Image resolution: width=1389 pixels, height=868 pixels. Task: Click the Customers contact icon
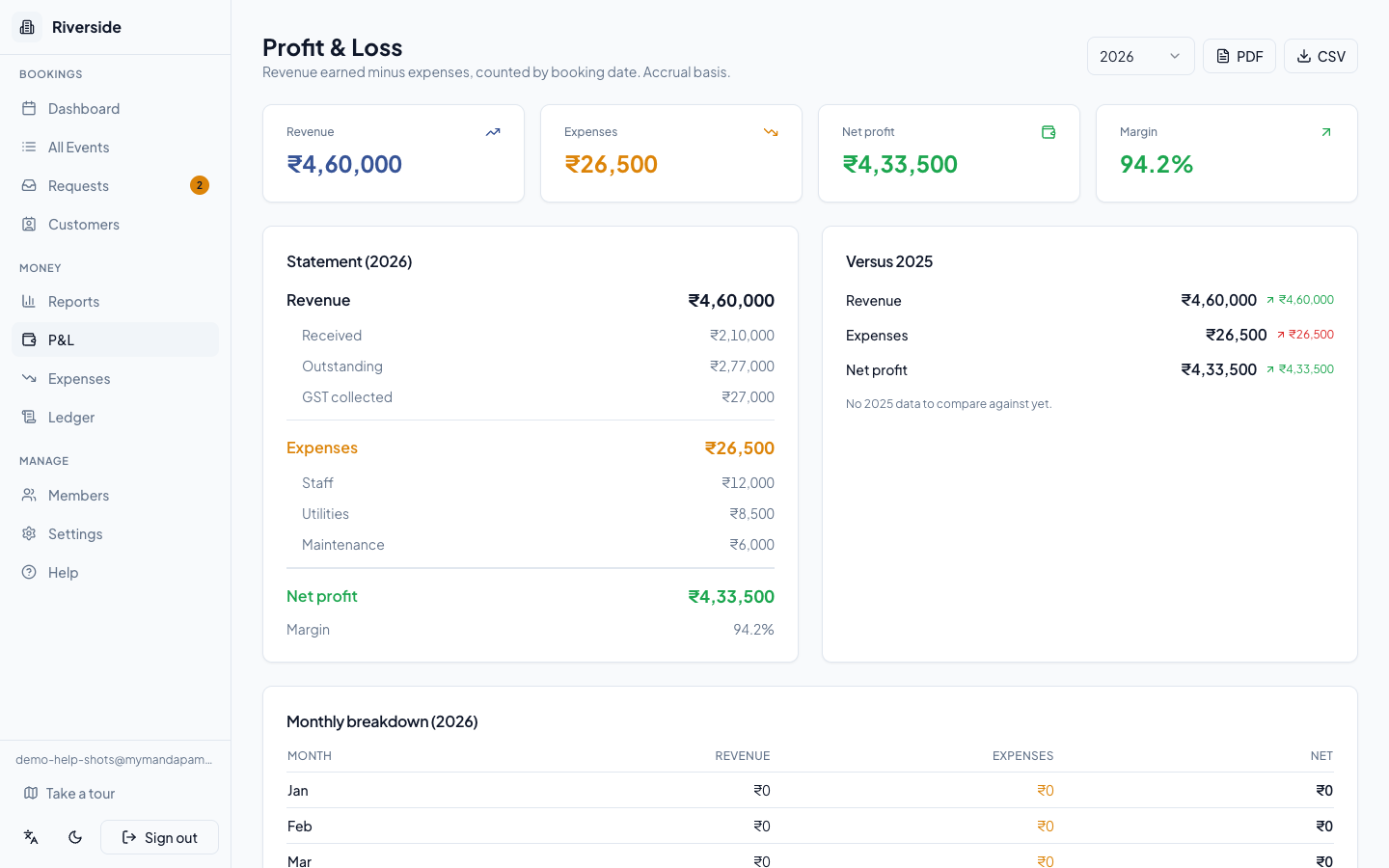click(x=29, y=224)
